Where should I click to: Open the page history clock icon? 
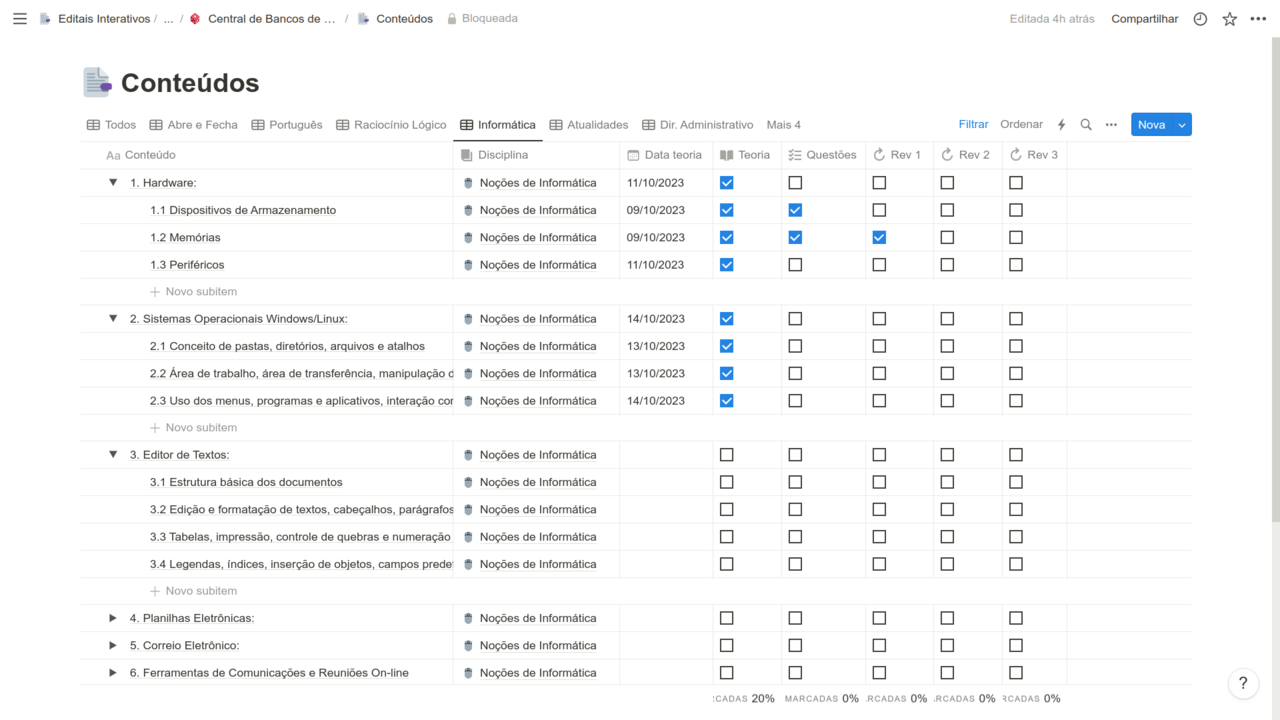1200,19
